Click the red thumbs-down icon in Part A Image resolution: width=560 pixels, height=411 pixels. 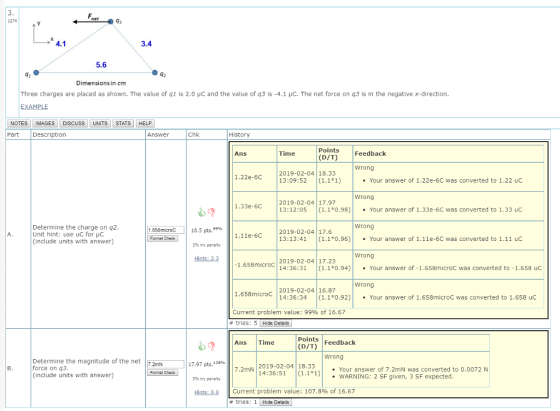click(x=211, y=212)
